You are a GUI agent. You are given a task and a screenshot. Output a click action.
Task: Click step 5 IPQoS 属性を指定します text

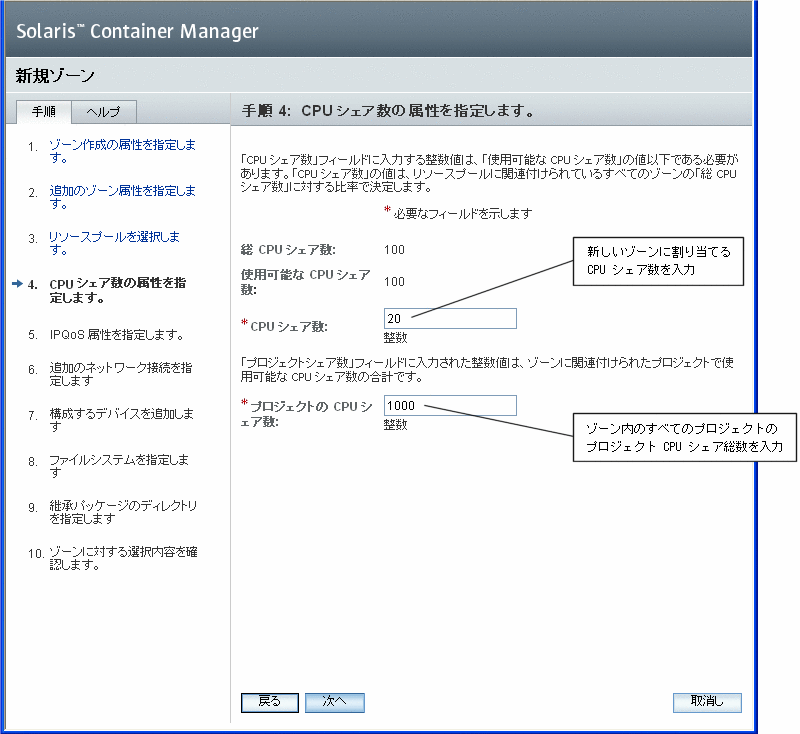[116, 335]
